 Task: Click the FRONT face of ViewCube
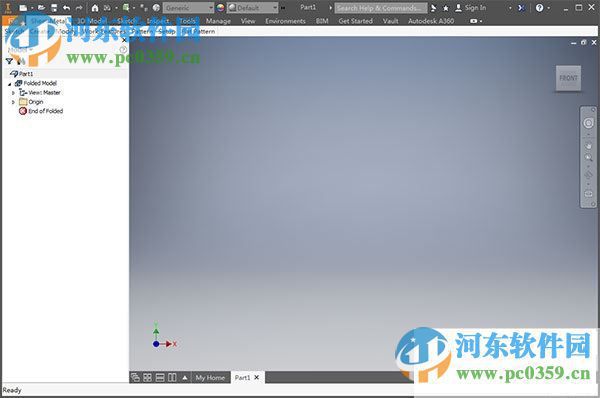[x=568, y=78]
